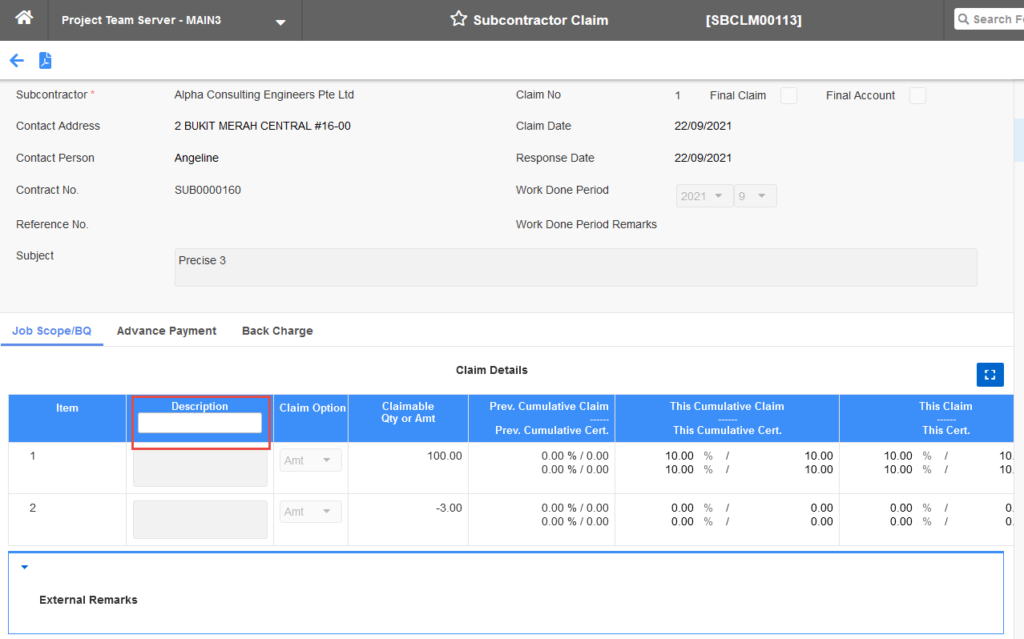
Task: Open the Back Charge tab
Action: point(277,330)
